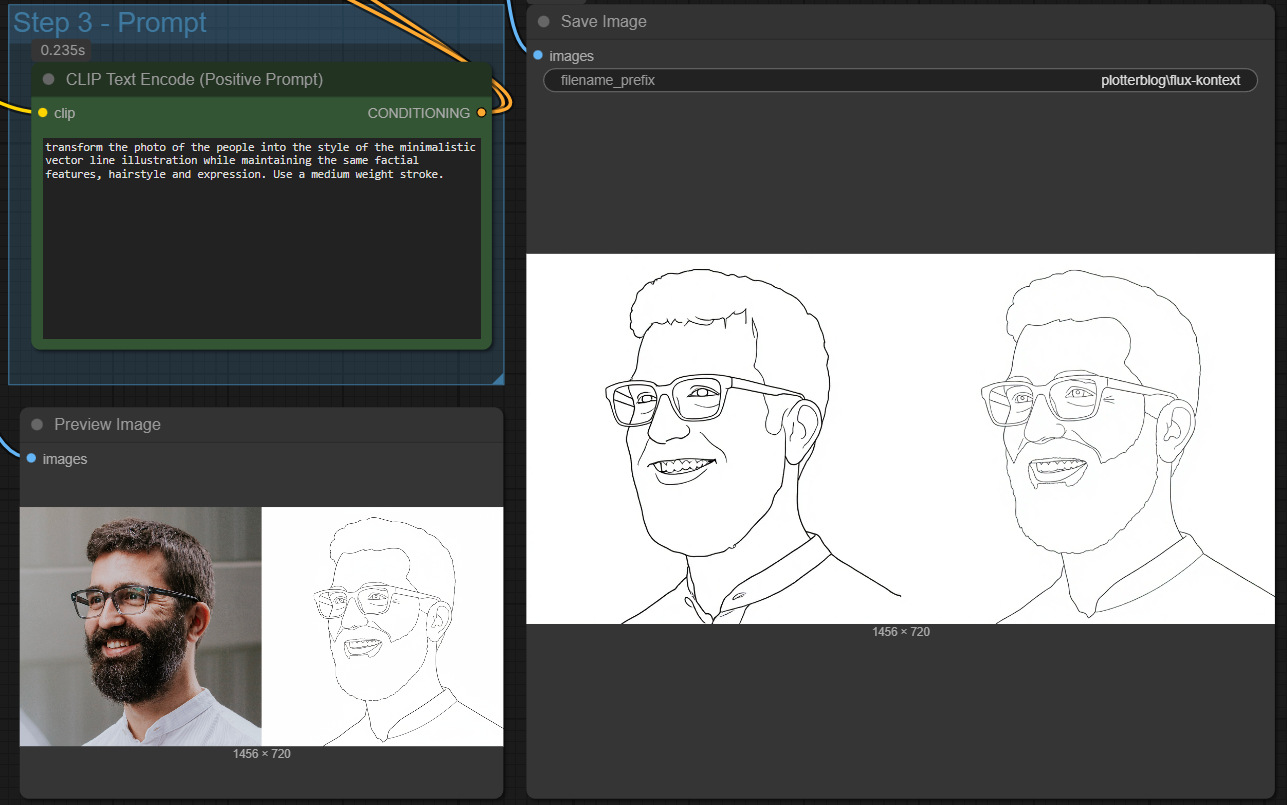Select the Save Image node title
This screenshot has height=805, width=1287.
tap(603, 21)
